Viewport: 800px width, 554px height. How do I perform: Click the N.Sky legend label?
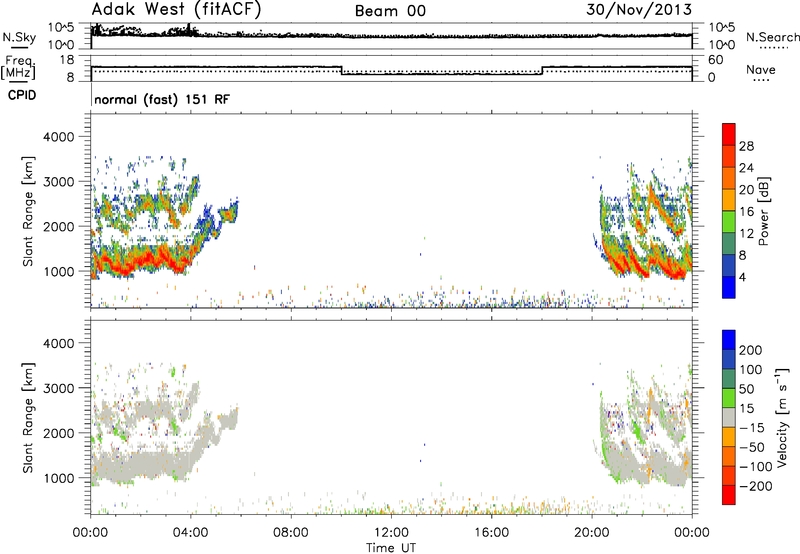coord(19,37)
